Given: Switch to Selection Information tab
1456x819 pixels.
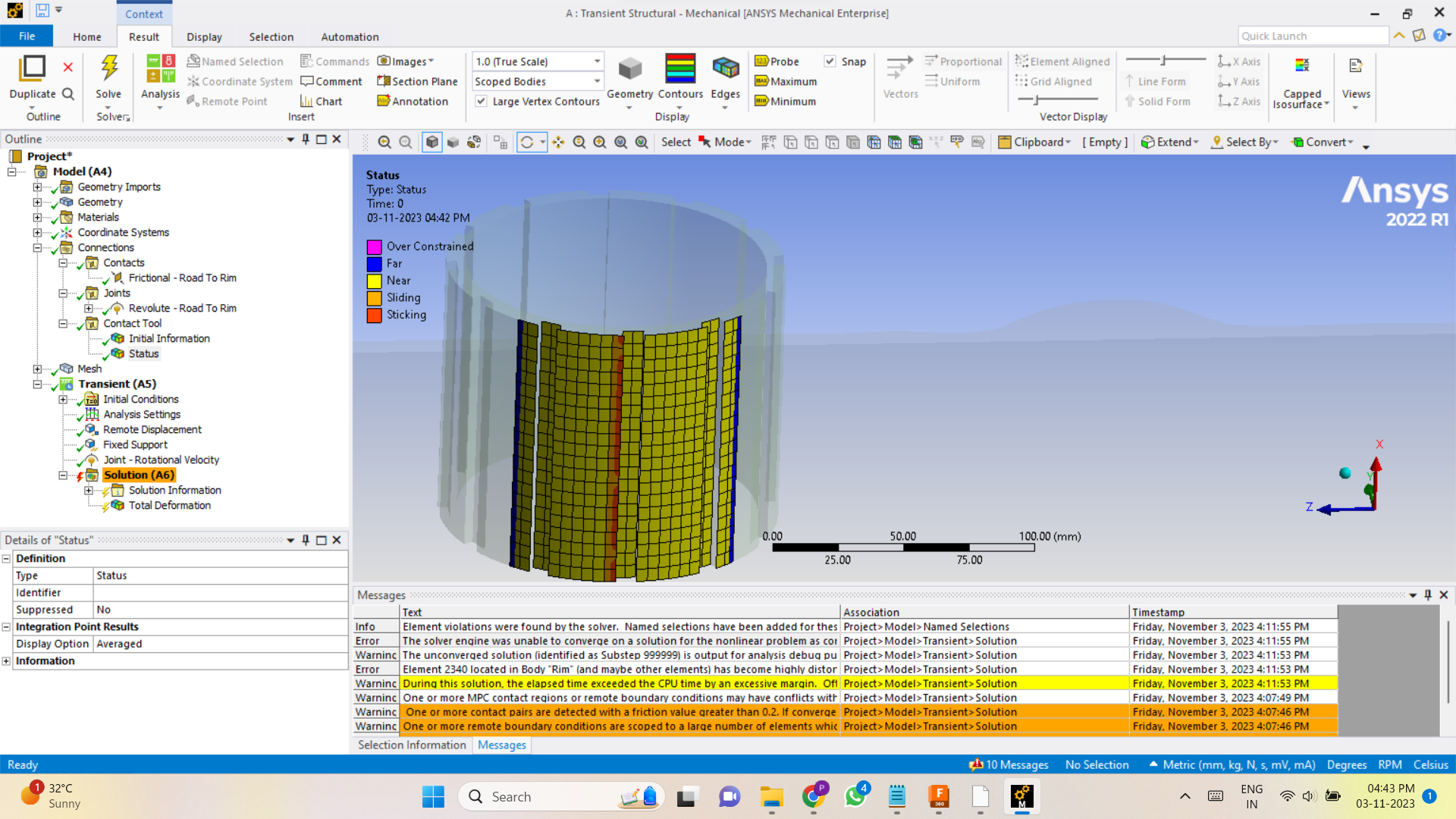Looking at the screenshot, I should tap(412, 745).
